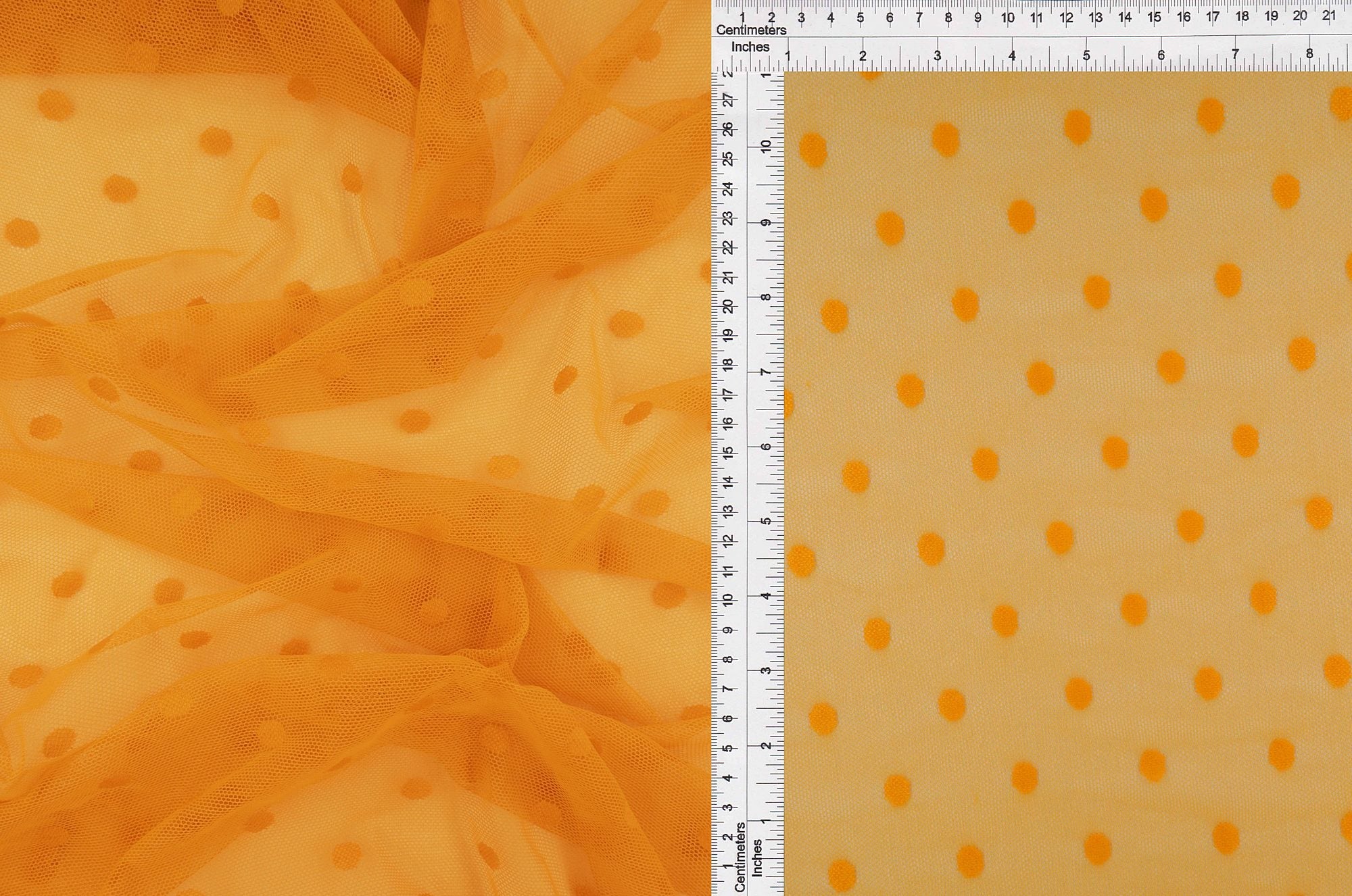The width and height of the screenshot is (1352, 896).
Task: Click number 7 on vertical inch ruler
Action: tap(765, 372)
